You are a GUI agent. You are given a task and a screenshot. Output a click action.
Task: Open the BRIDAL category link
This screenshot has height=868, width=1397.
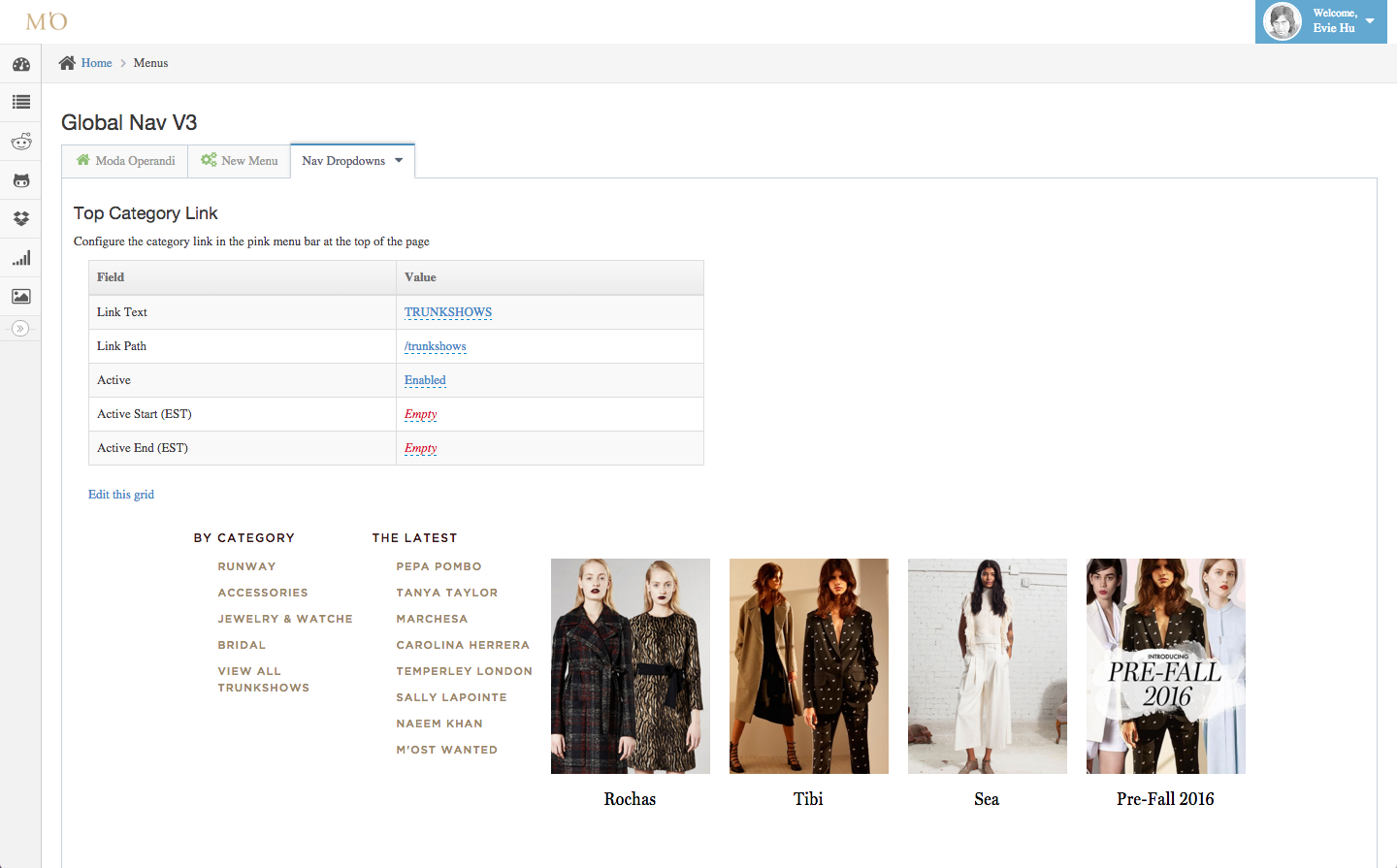[242, 645]
